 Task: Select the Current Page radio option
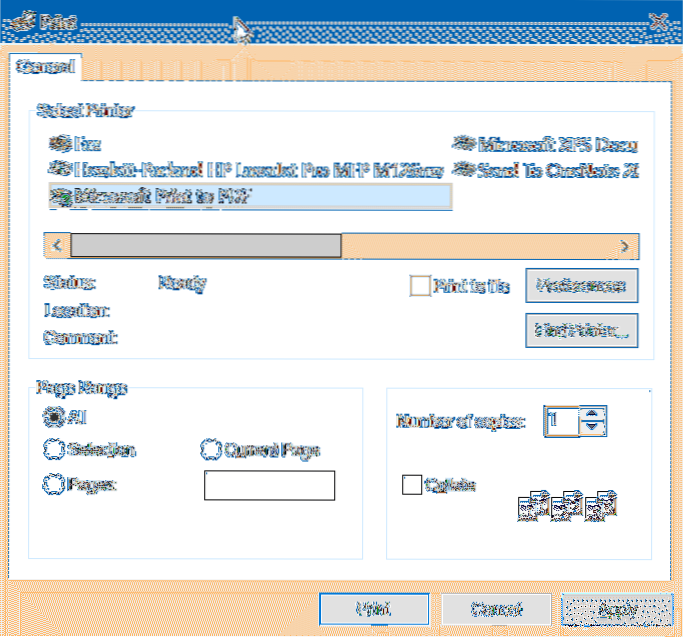[211, 450]
